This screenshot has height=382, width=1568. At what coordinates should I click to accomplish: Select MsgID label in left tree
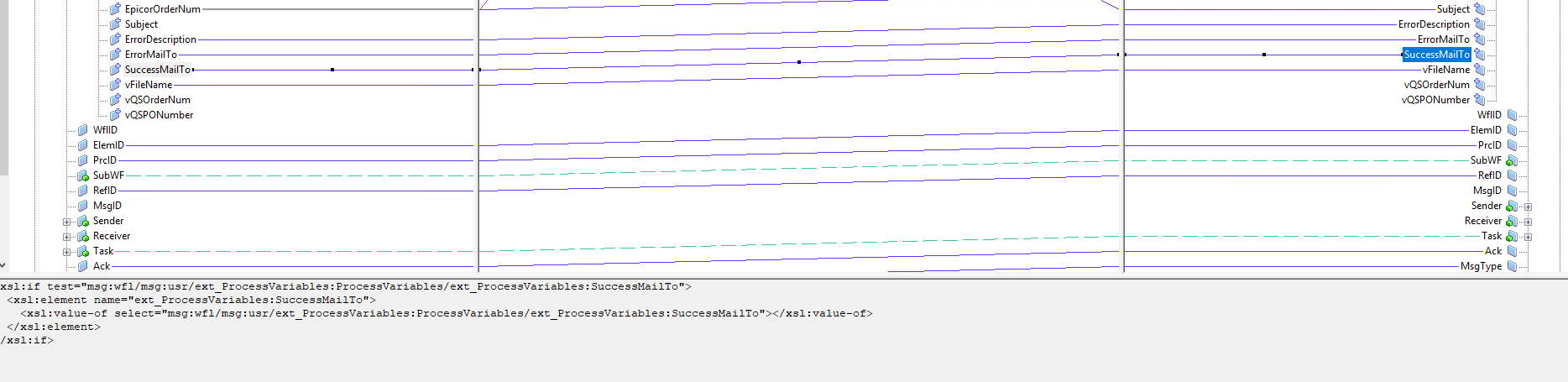tap(107, 206)
